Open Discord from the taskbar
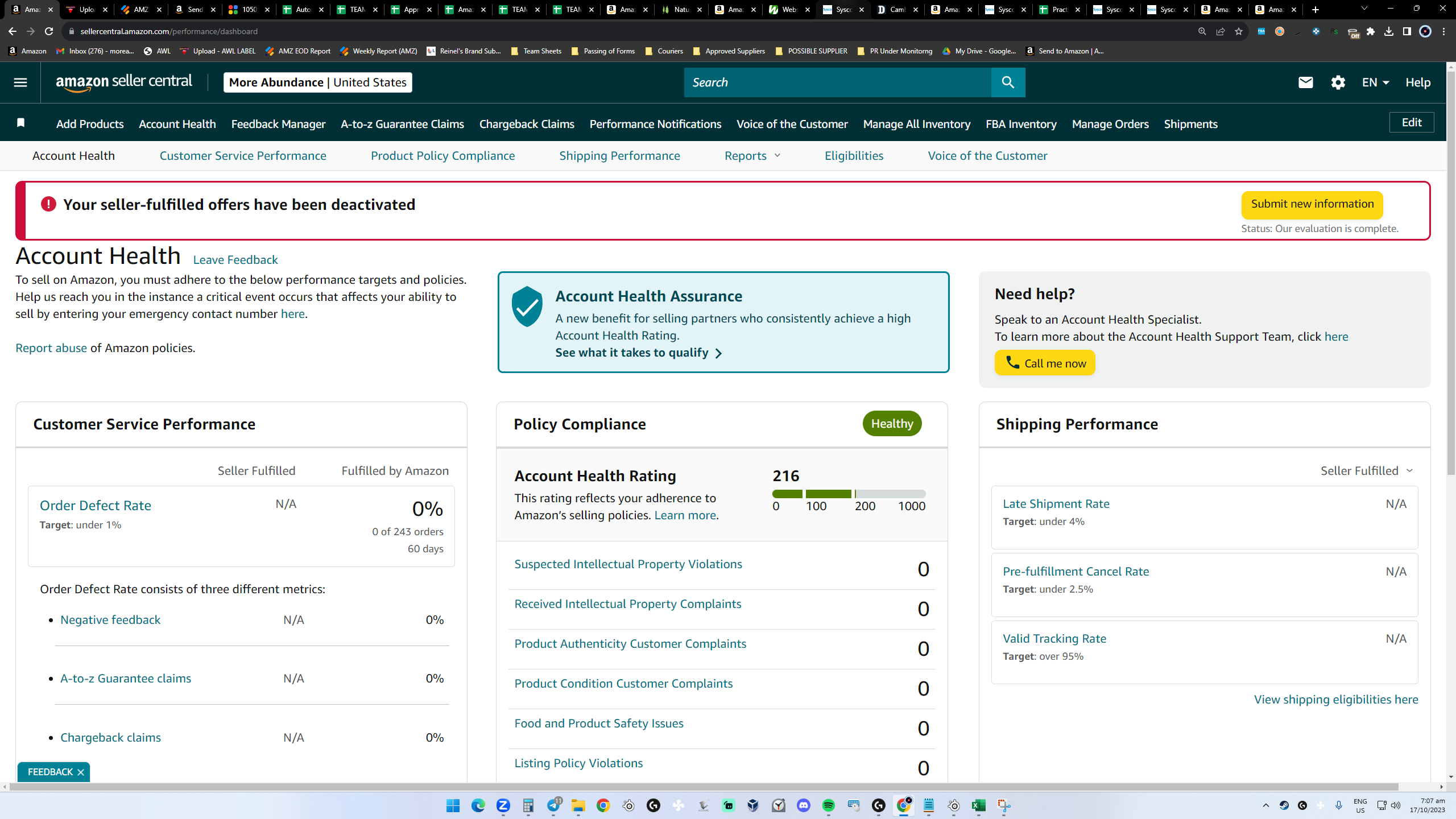The image size is (1456, 819). tap(804, 805)
